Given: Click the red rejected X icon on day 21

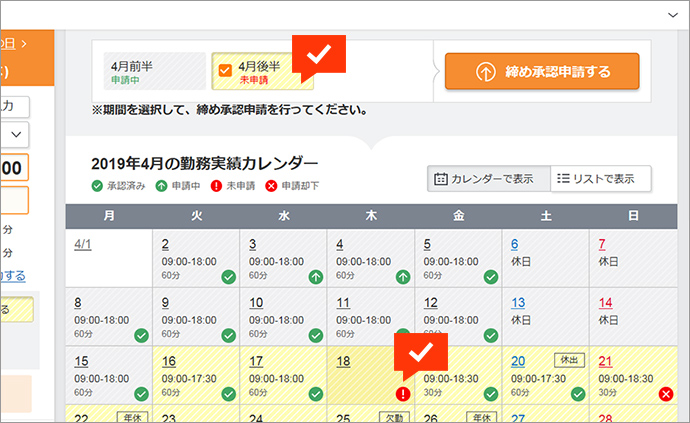Looking at the screenshot, I should 664,394.
